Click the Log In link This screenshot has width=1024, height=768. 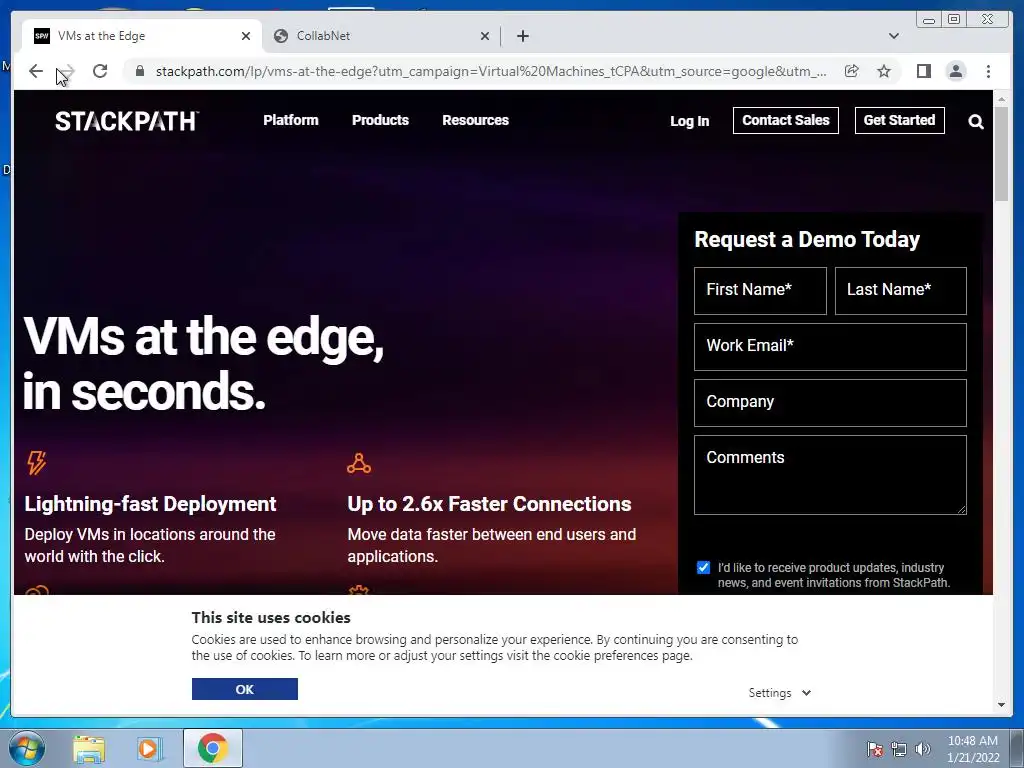point(689,121)
